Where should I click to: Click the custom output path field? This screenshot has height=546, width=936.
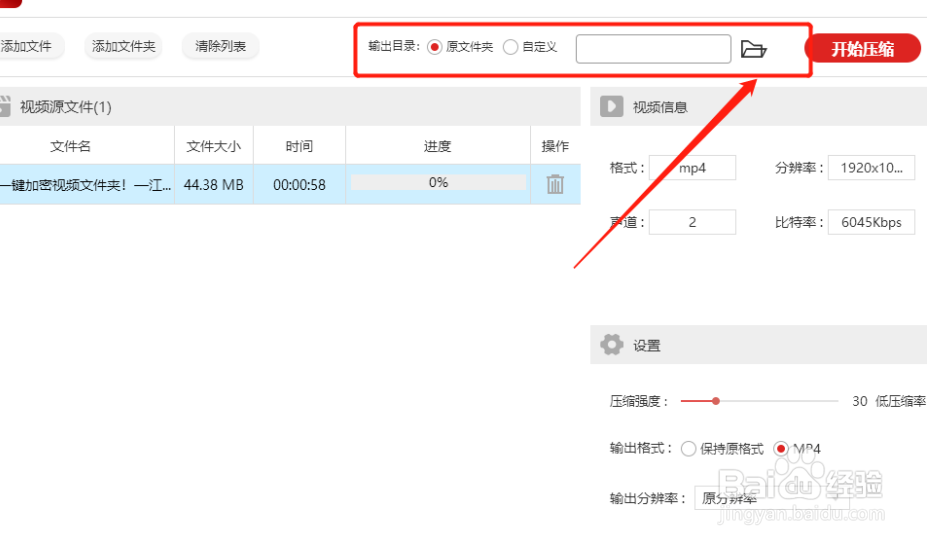(x=653, y=49)
